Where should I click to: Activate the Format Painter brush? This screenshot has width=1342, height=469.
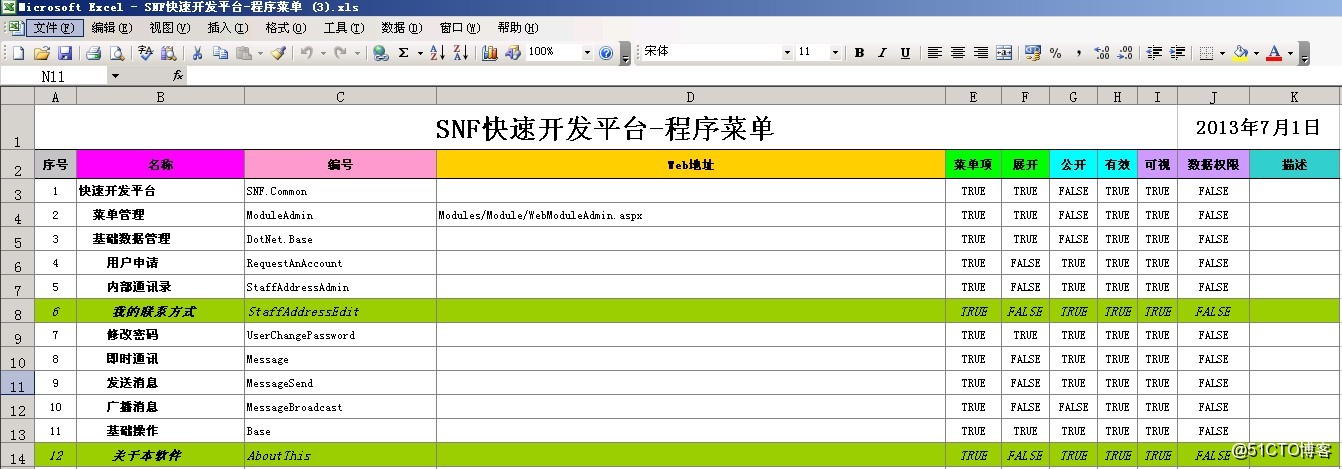(278, 53)
